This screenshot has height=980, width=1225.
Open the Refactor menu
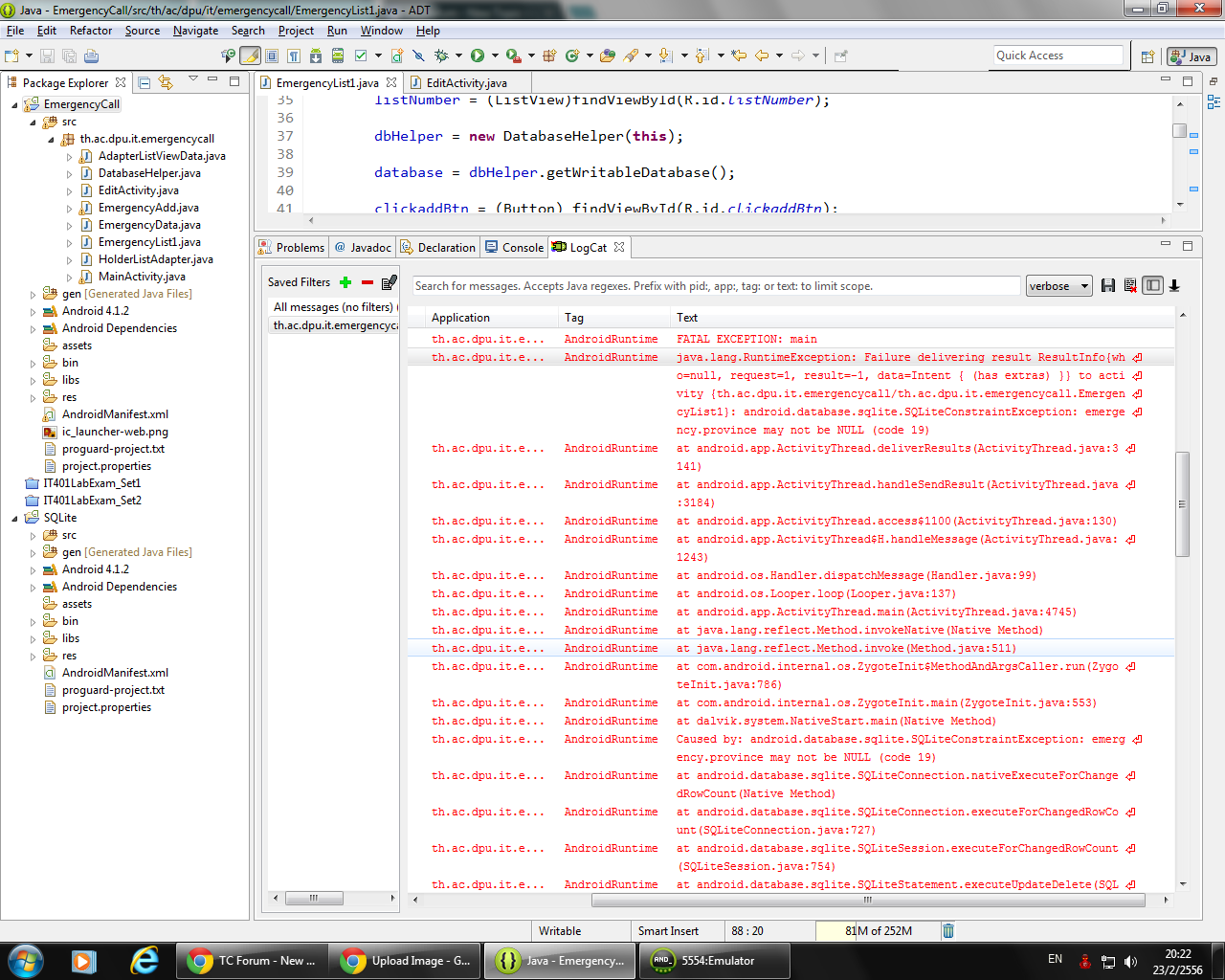[91, 31]
